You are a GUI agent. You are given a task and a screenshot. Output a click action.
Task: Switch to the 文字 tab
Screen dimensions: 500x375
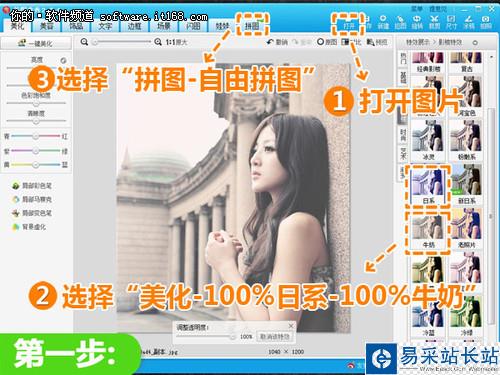pyautogui.click(x=105, y=26)
